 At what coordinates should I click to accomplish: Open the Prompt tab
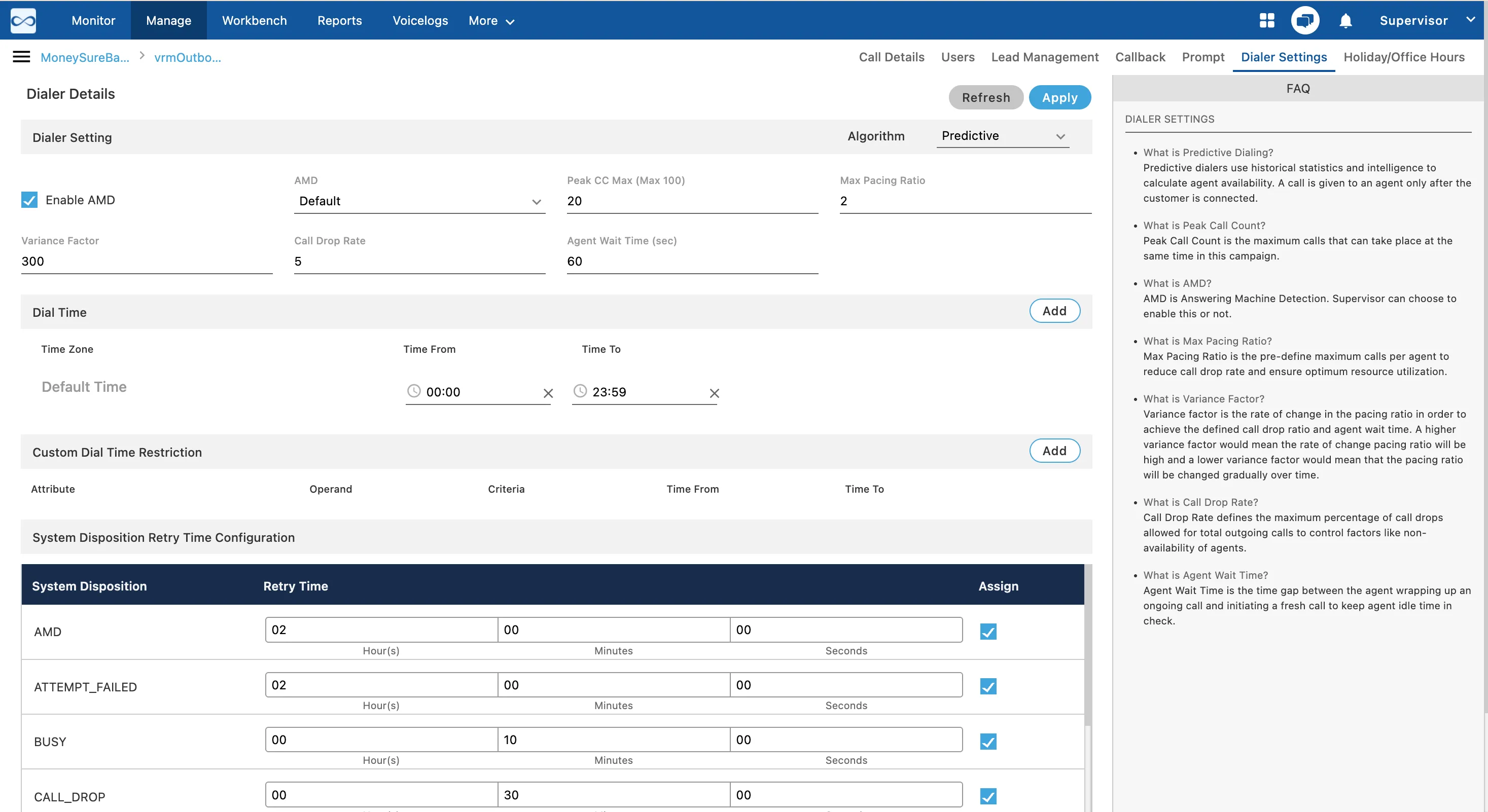pos(1202,57)
